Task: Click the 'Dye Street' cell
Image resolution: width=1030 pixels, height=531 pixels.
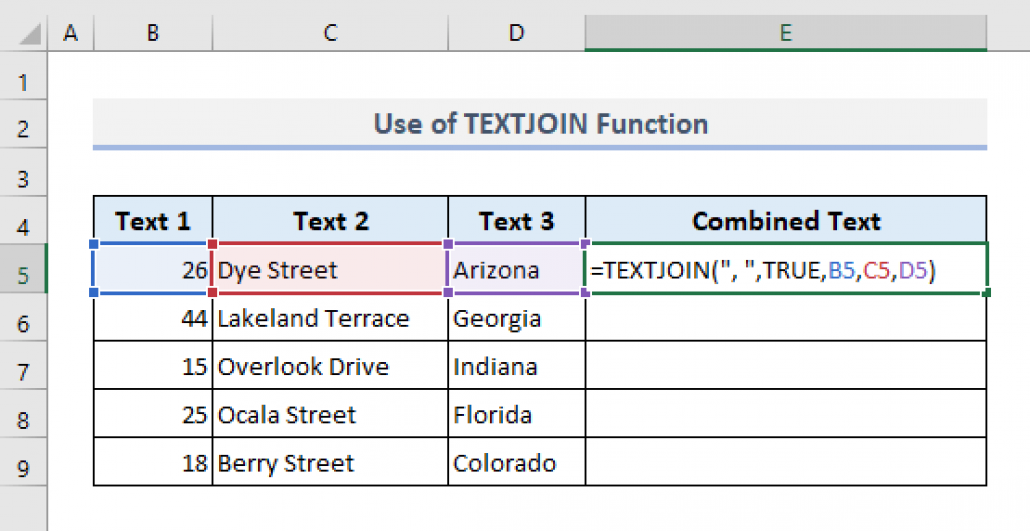Action: pyautogui.click(x=330, y=269)
